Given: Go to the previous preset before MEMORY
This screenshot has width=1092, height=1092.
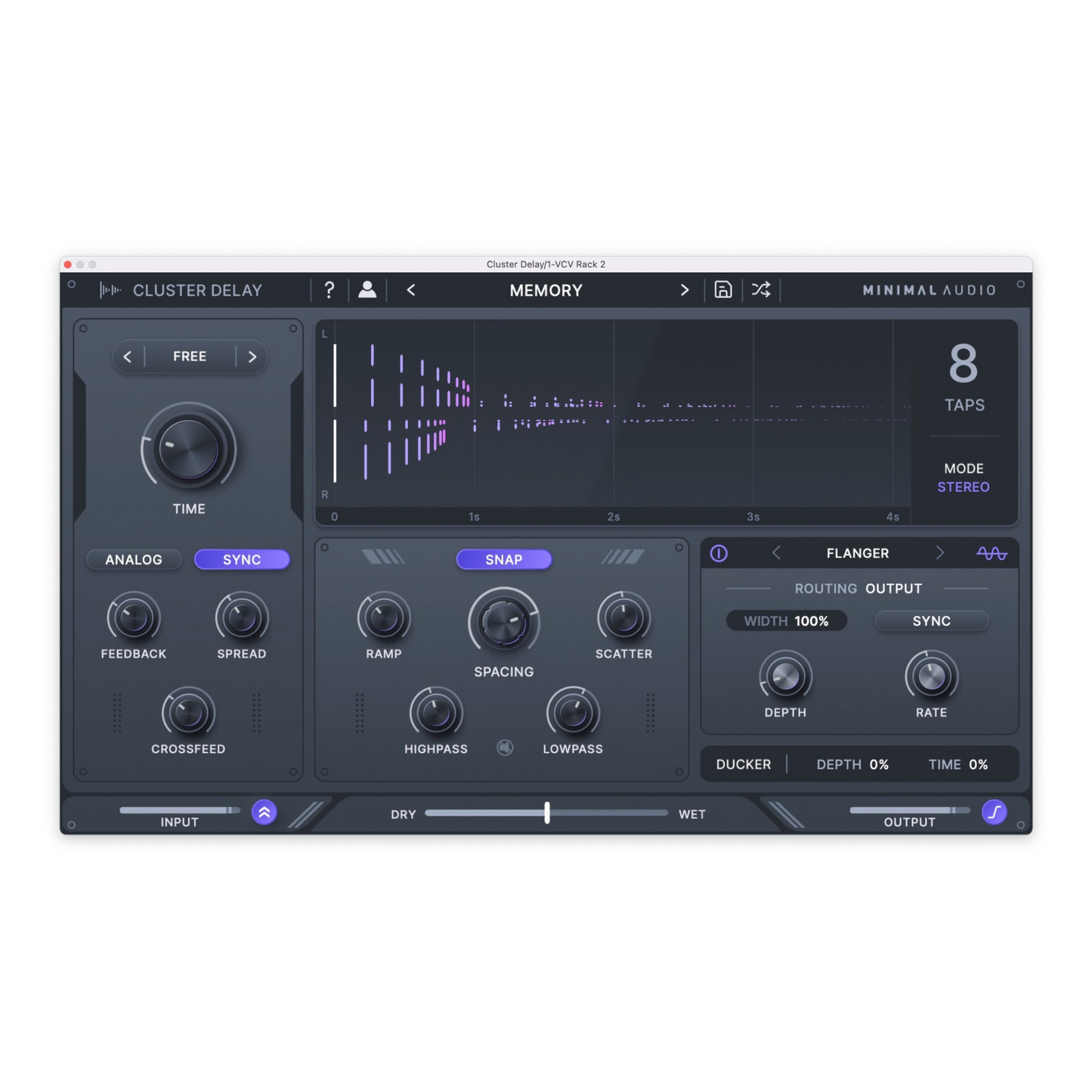Looking at the screenshot, I should click(411, 290).
